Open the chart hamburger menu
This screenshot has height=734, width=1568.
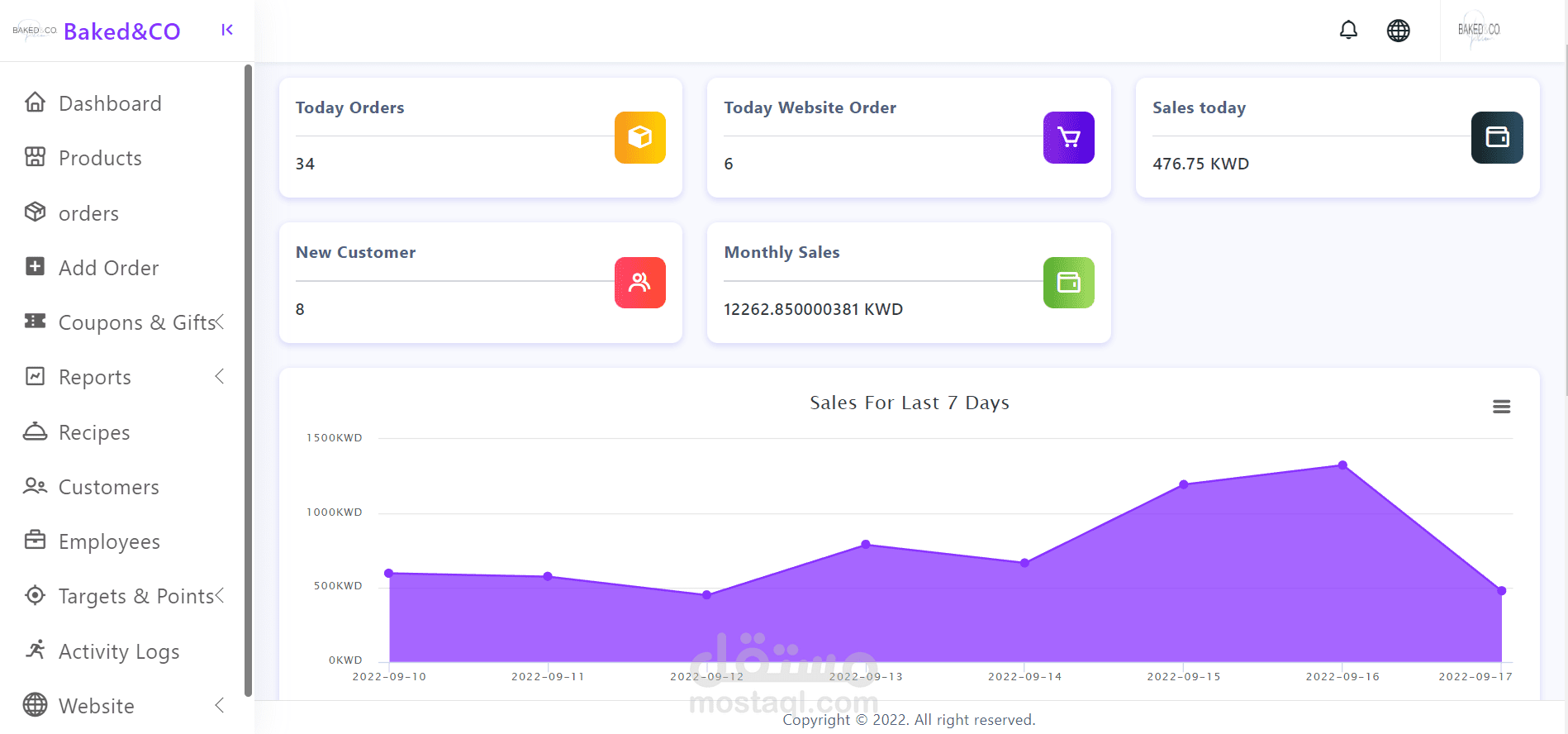point(1502,407)
